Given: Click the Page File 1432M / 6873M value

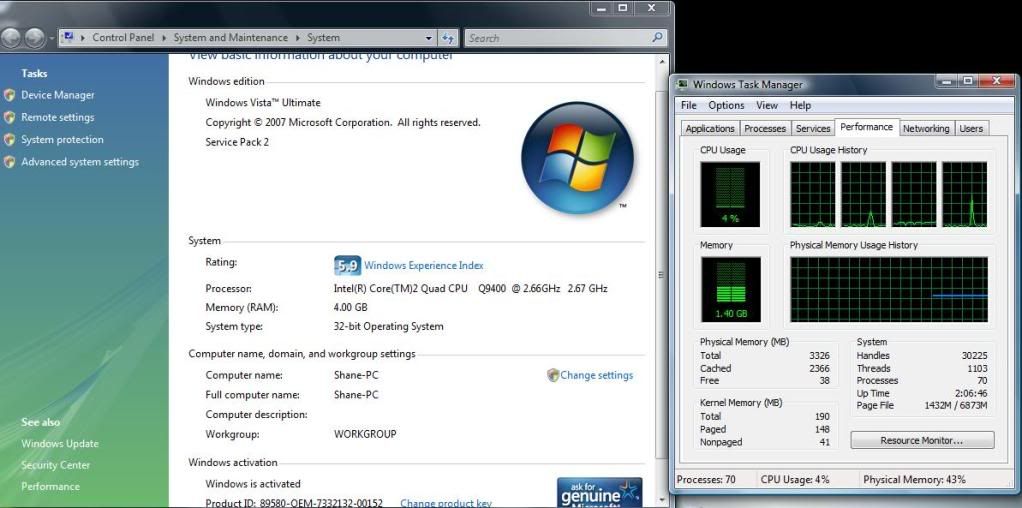Looking at the screenshot, I should tap(956, 406).
